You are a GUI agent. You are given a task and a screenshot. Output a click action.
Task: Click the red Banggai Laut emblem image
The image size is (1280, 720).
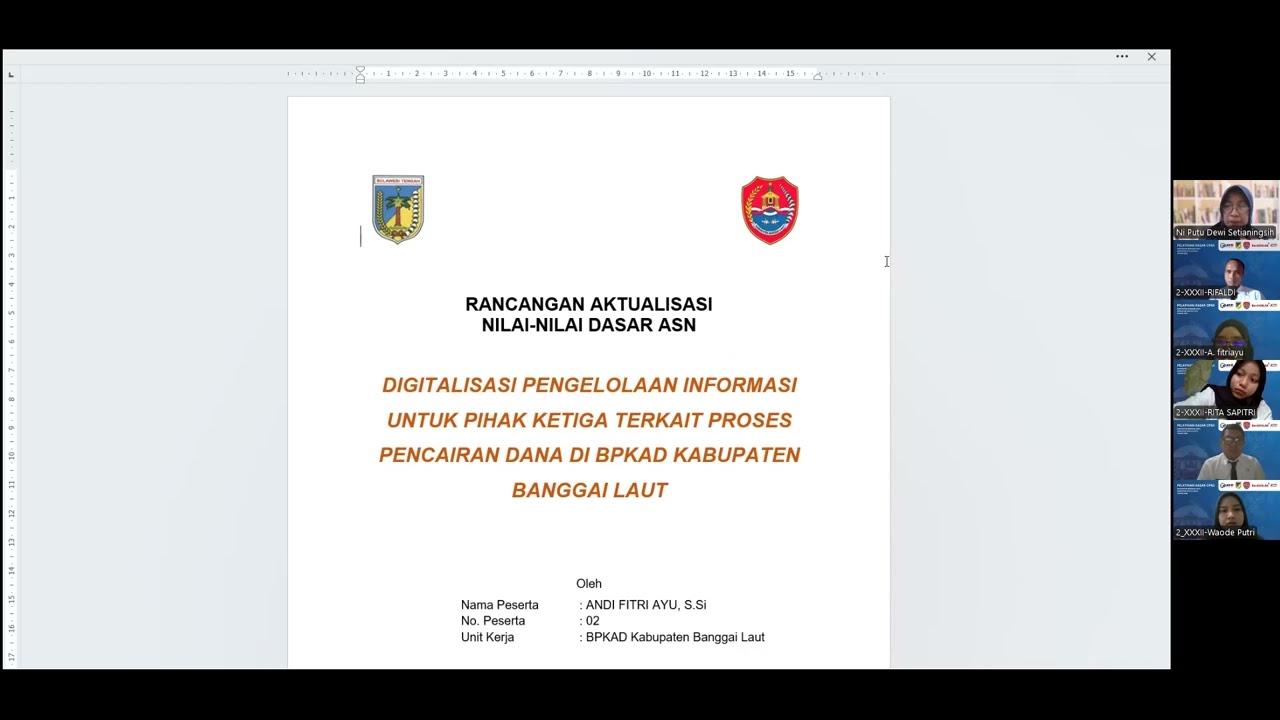pos(770,210)
